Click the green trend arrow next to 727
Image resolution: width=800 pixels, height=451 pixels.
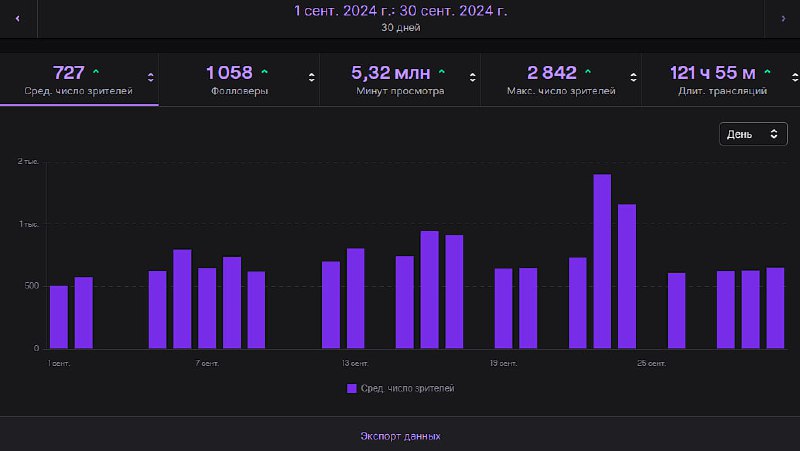(96, 72)
